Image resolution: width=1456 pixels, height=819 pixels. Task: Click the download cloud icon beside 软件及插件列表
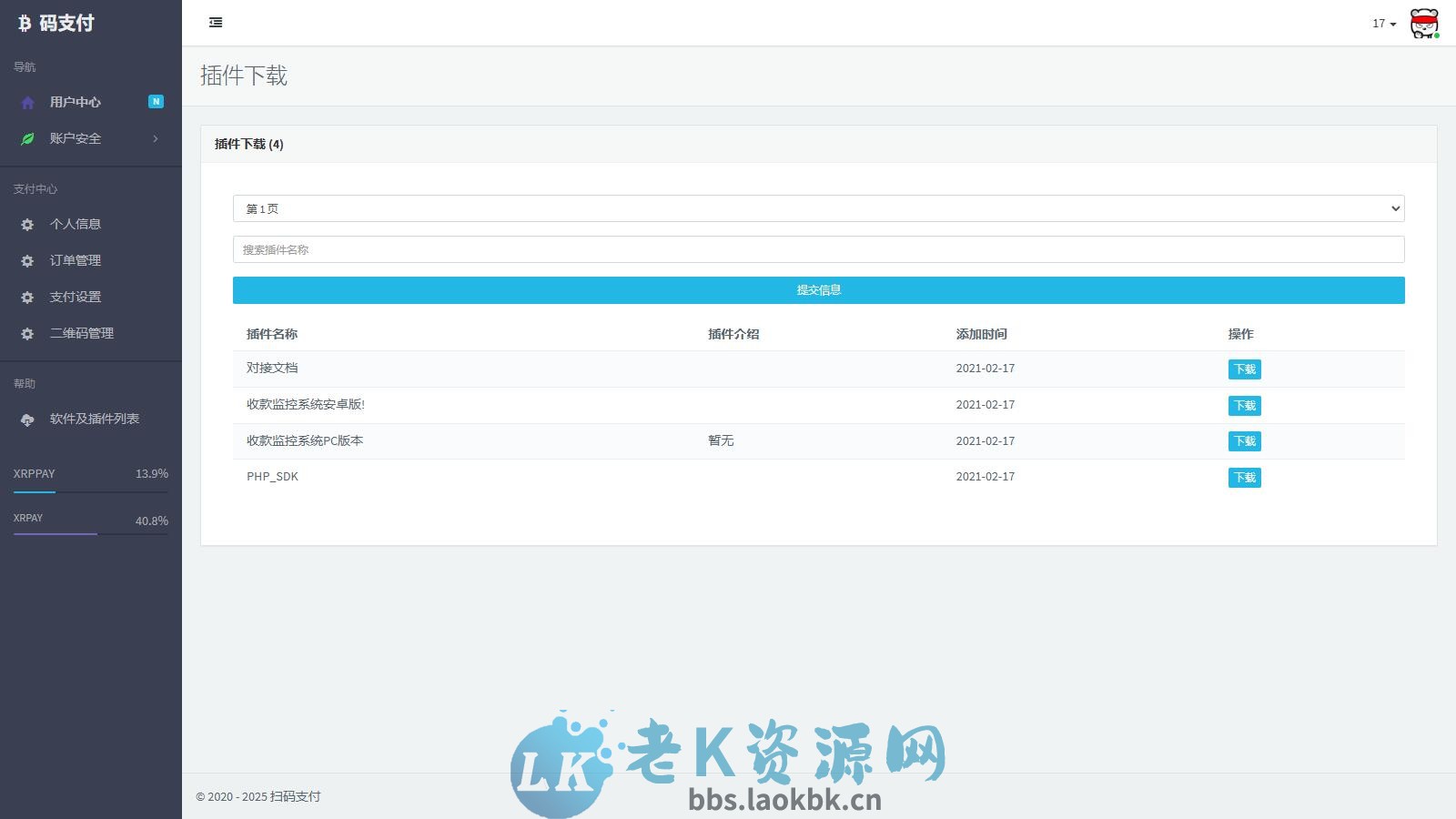(x=27, y=420)
